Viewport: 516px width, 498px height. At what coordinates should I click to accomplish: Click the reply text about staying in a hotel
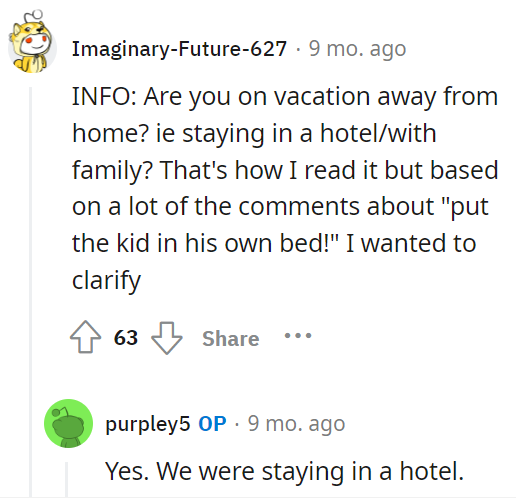click(285, 471)
